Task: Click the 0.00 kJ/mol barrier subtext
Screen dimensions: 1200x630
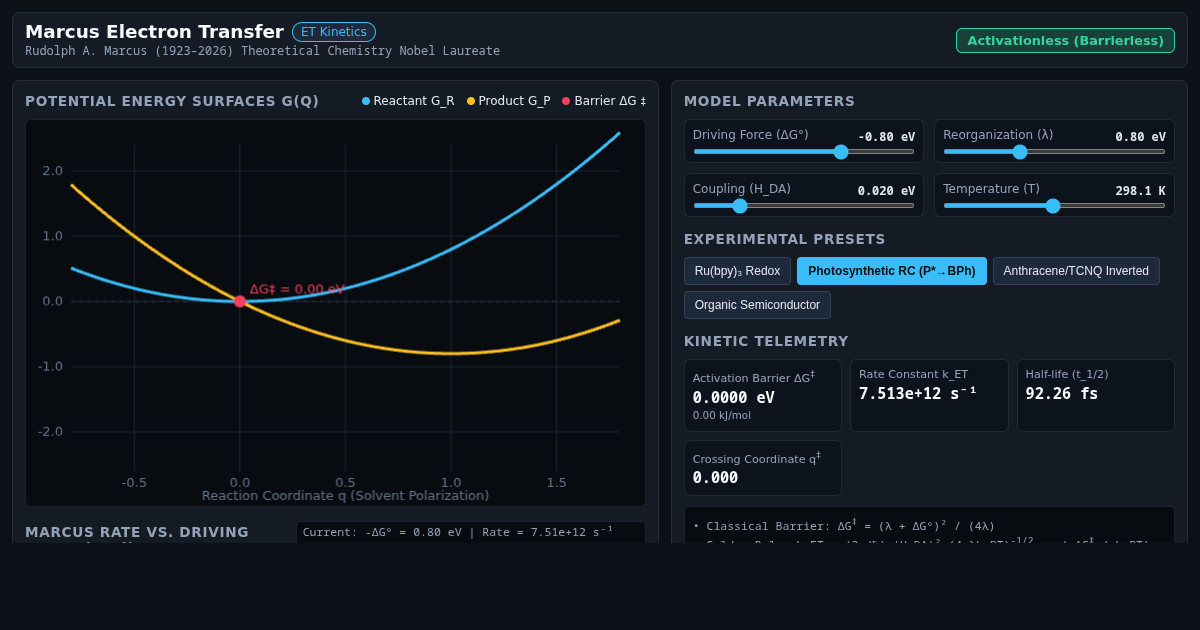Action: [722, 415]
